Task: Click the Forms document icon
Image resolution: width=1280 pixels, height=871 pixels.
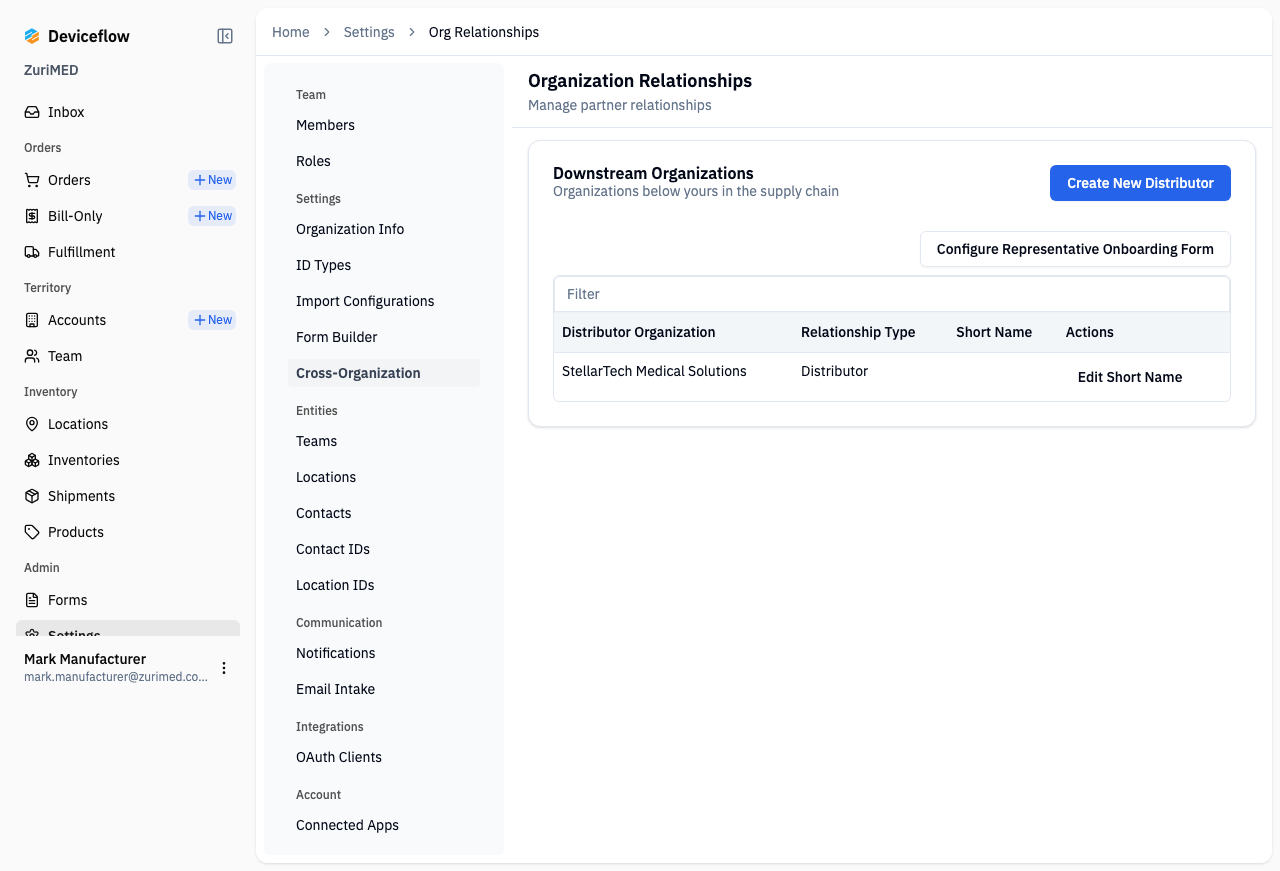Action: 32,600
